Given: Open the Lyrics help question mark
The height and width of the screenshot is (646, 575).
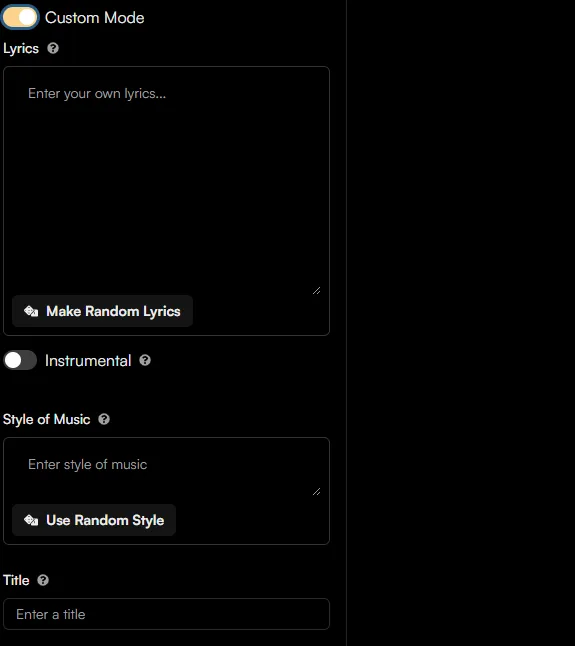Looking at the screenshot, I should [53, 48].
